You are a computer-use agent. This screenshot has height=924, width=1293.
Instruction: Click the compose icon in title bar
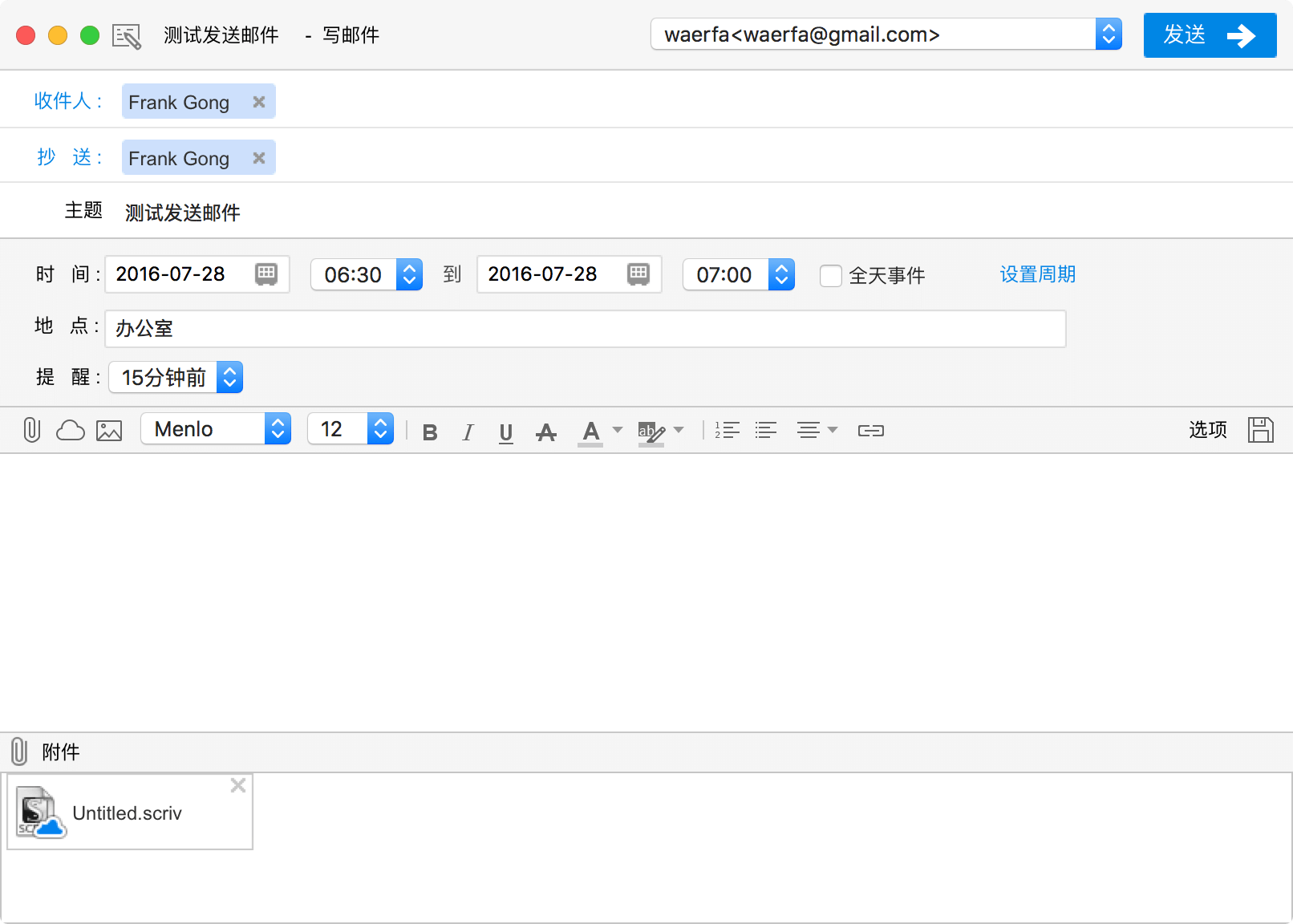pyautogui.click(x=127, y=36)
